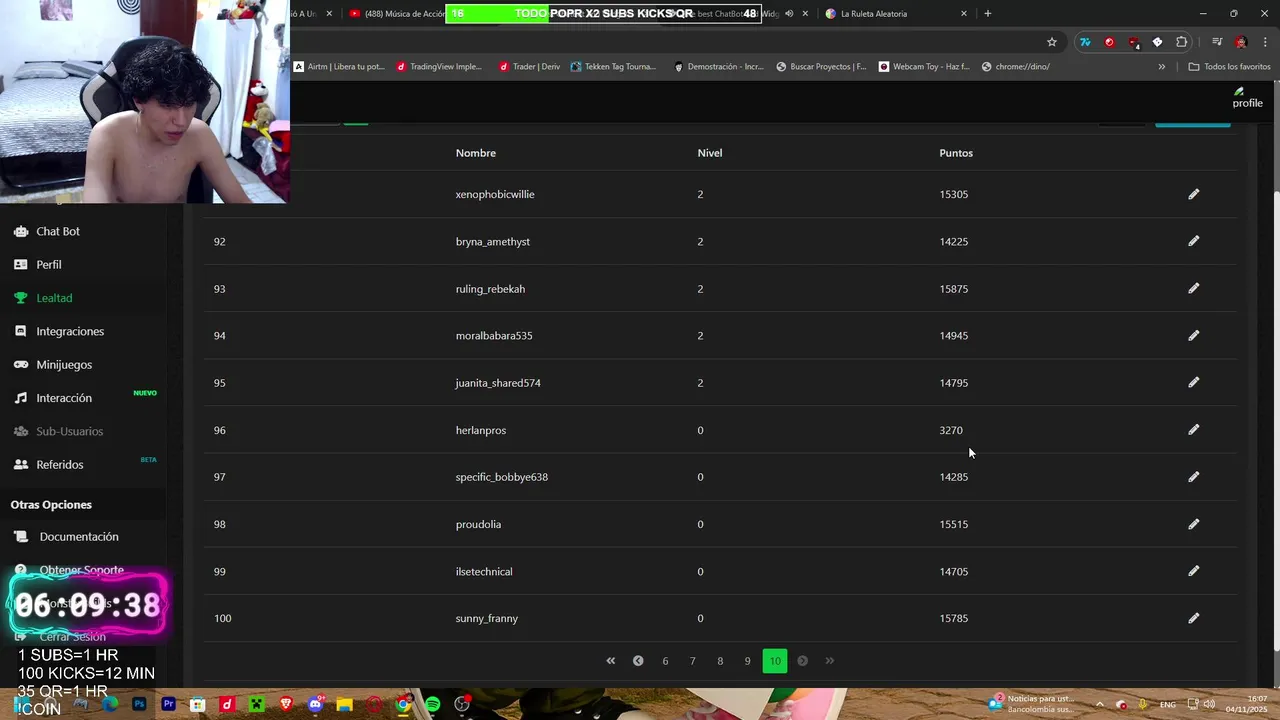Click the Puntos column header
Viewport: 1280px width, 720px height.
coord(956,153)
